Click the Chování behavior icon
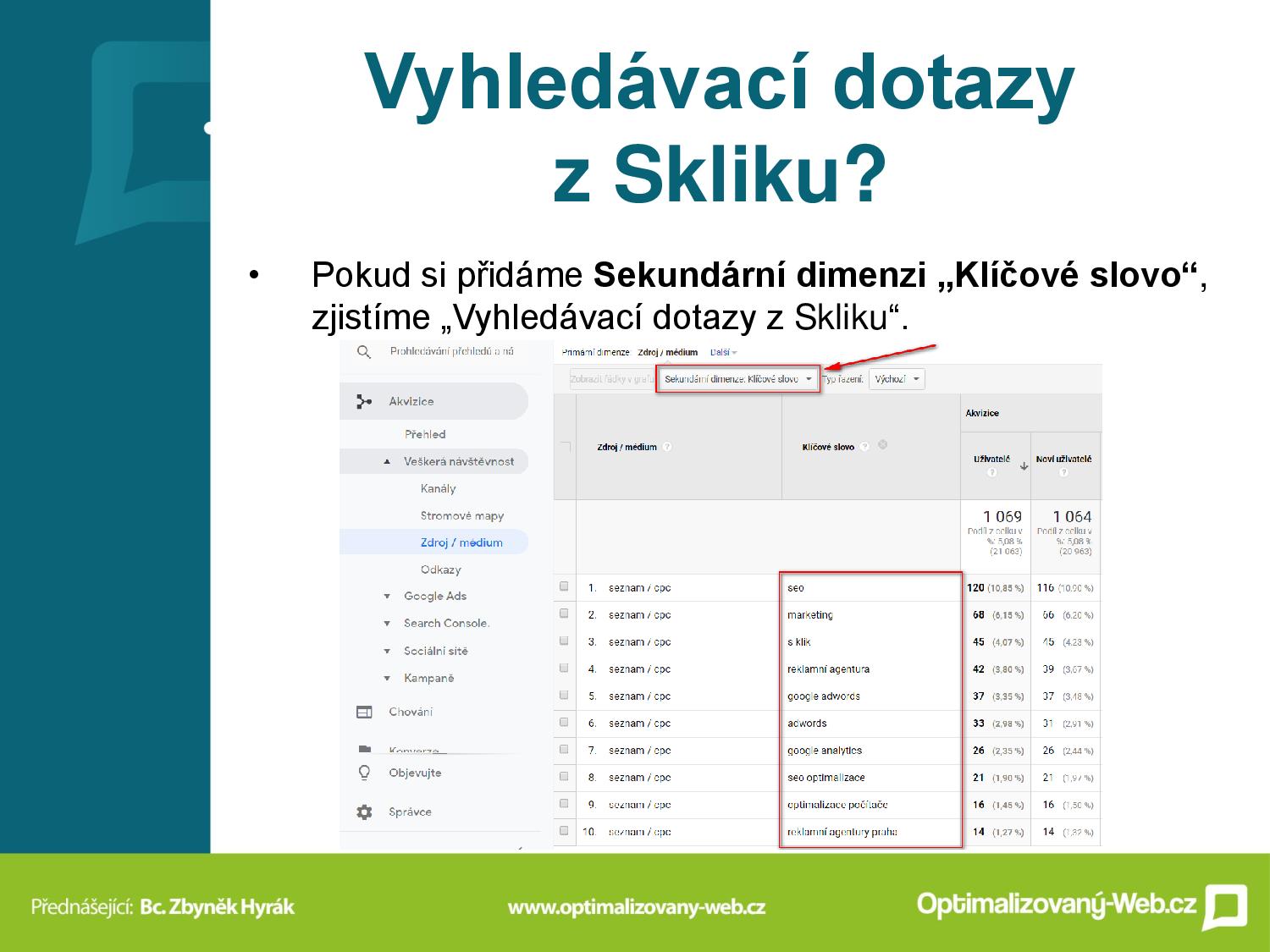The width and height of the screenshot is (1270, 952). pyautogui.click(x=364, y=712)
